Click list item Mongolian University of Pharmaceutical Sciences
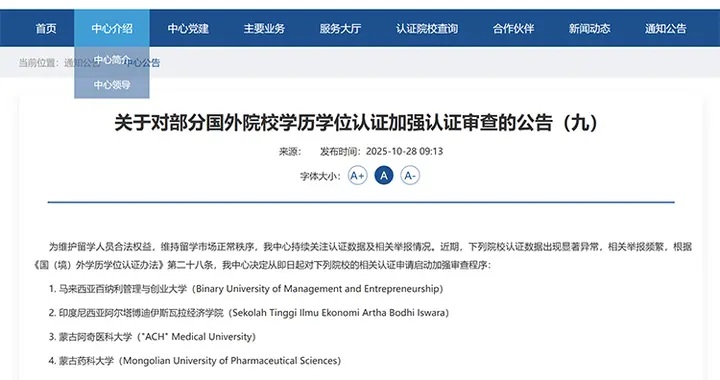 (195, 361)
